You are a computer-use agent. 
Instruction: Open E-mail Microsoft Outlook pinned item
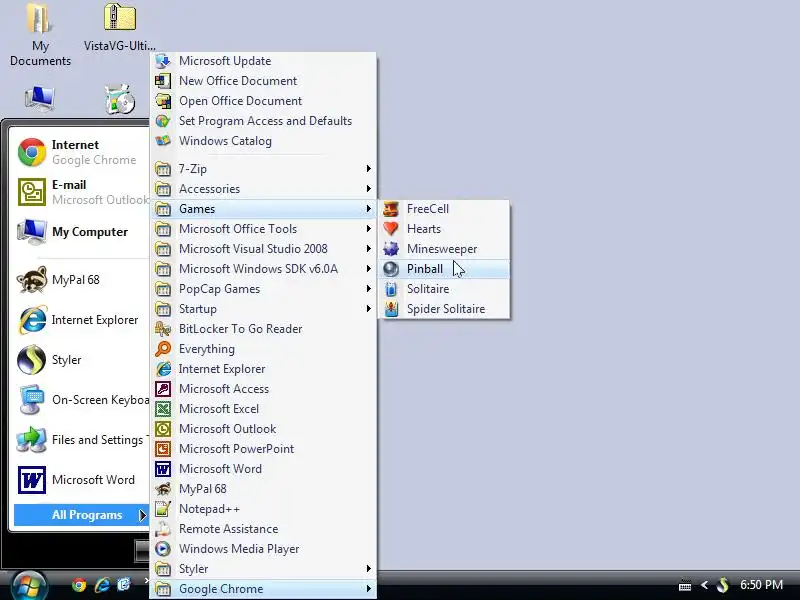(81, 192)
